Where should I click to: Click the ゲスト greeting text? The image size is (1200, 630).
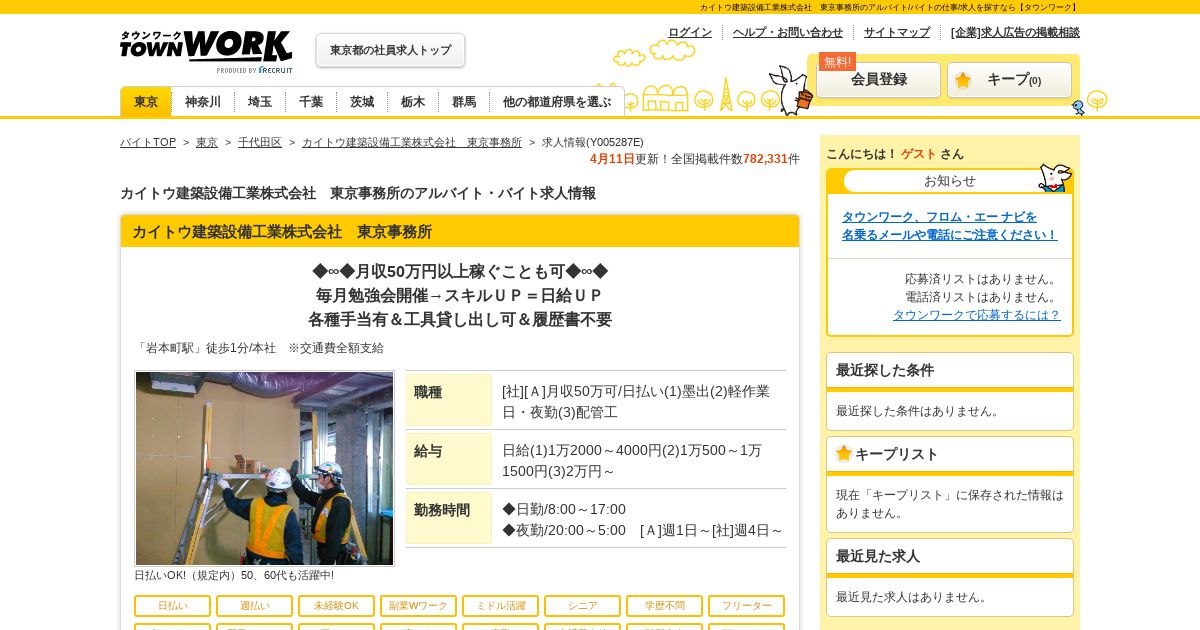pyautogui.click(x=918, y=154)
